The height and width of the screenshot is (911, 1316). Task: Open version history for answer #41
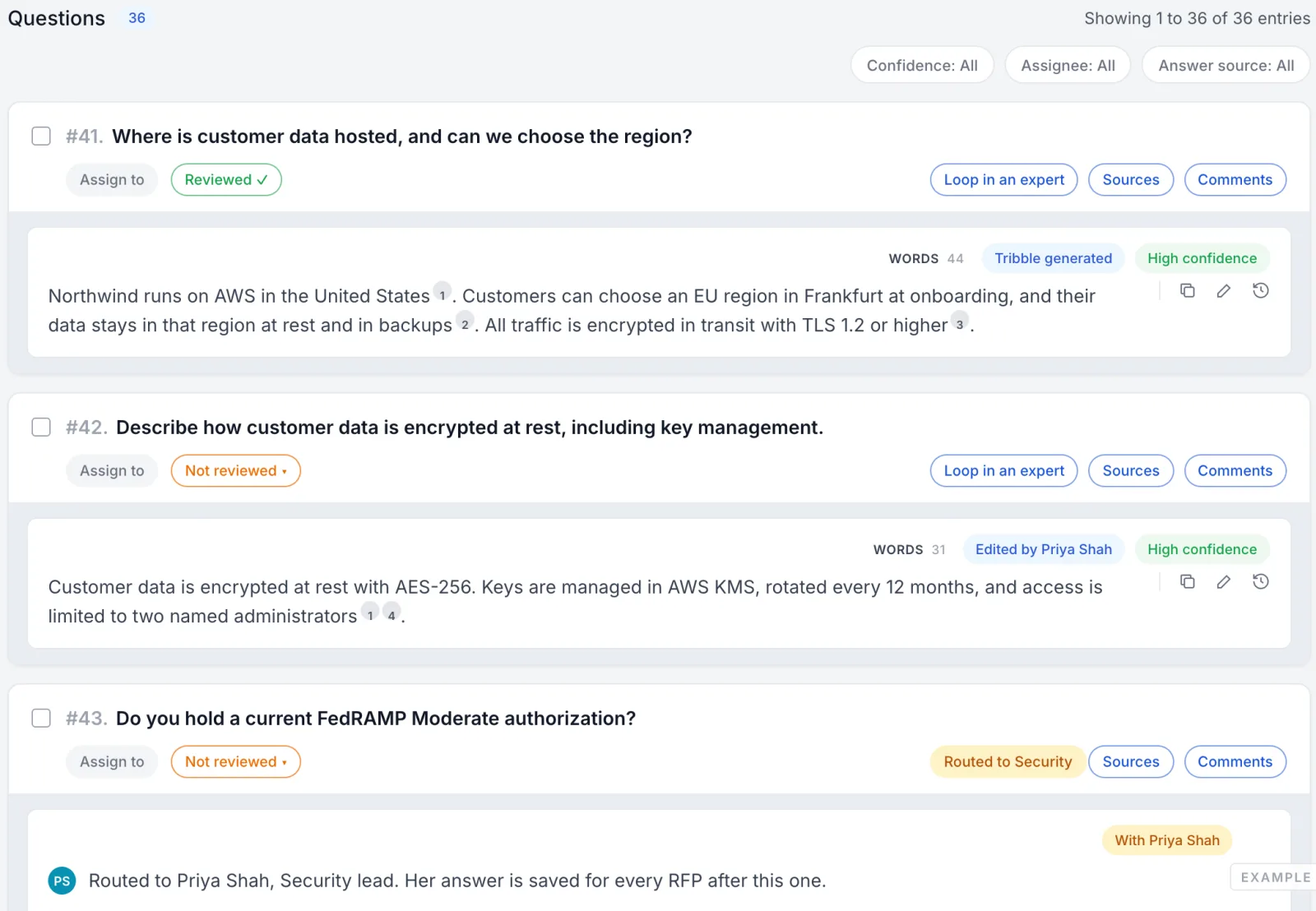(x=1260, y=290)
